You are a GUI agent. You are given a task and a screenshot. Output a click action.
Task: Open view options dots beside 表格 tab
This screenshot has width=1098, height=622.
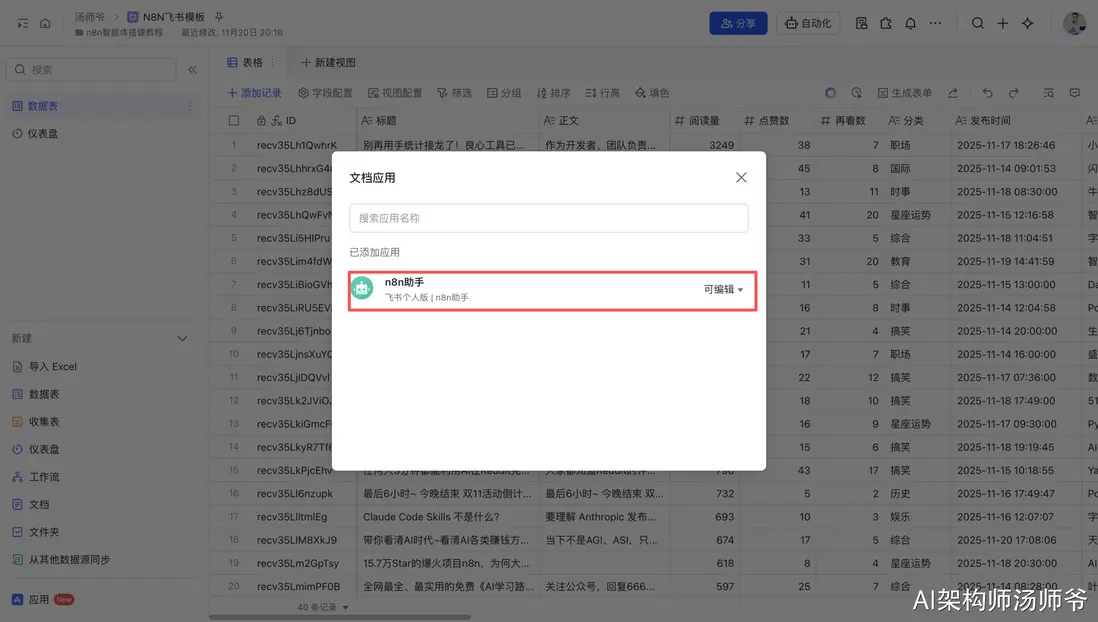273,62
